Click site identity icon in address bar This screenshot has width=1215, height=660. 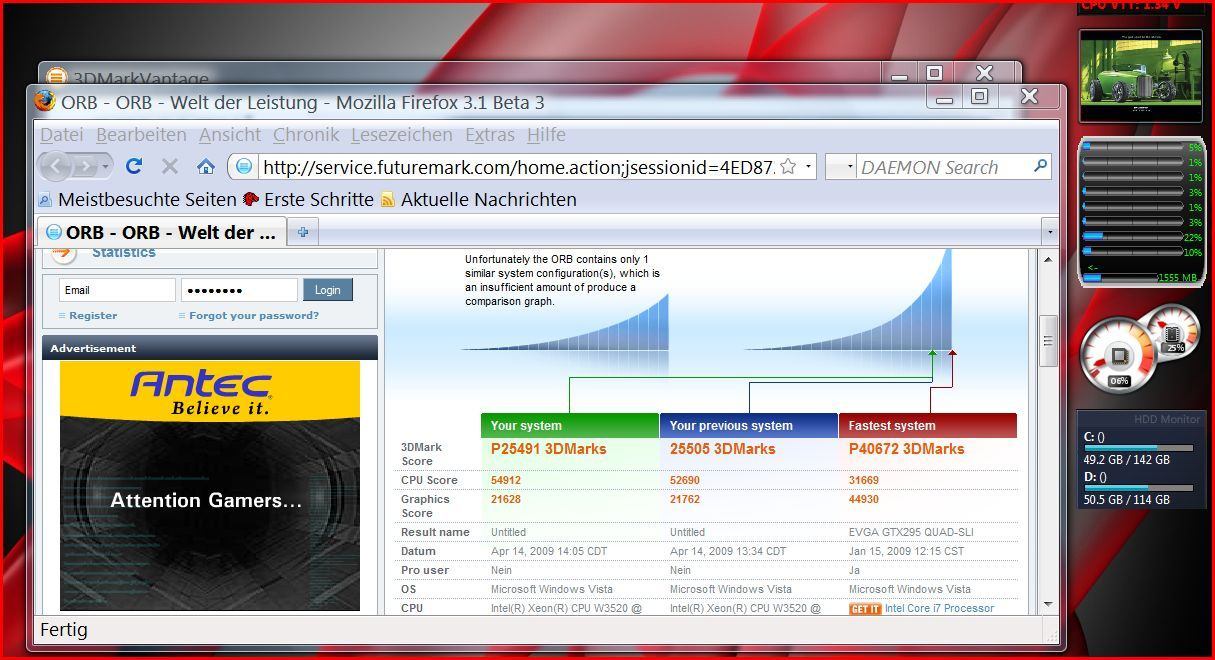(244, 167)
